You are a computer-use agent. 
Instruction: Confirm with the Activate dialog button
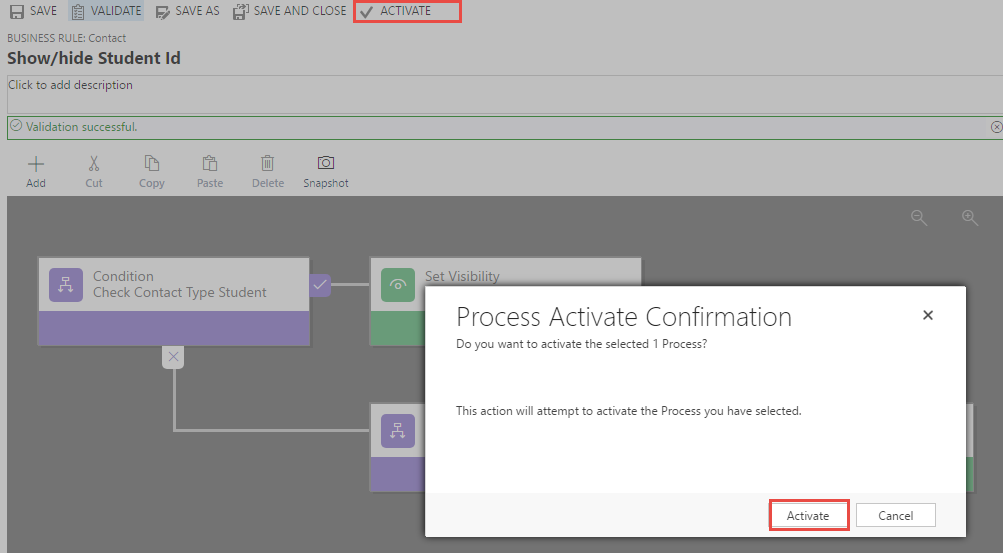click(808, 515)
